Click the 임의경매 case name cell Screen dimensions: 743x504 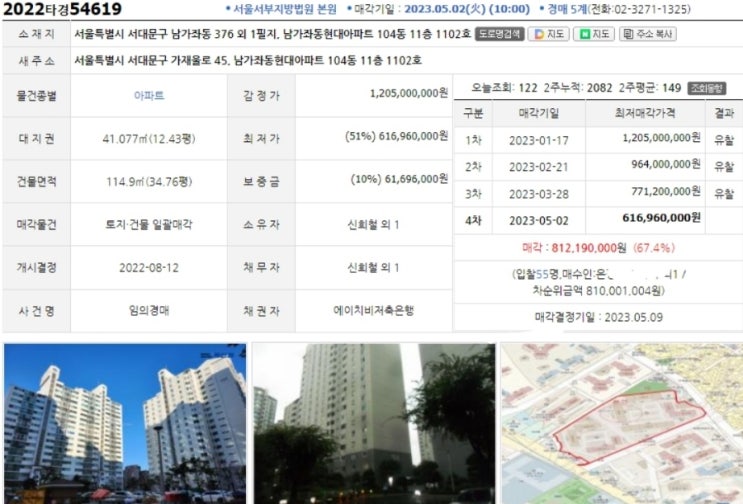coord(149,311)
